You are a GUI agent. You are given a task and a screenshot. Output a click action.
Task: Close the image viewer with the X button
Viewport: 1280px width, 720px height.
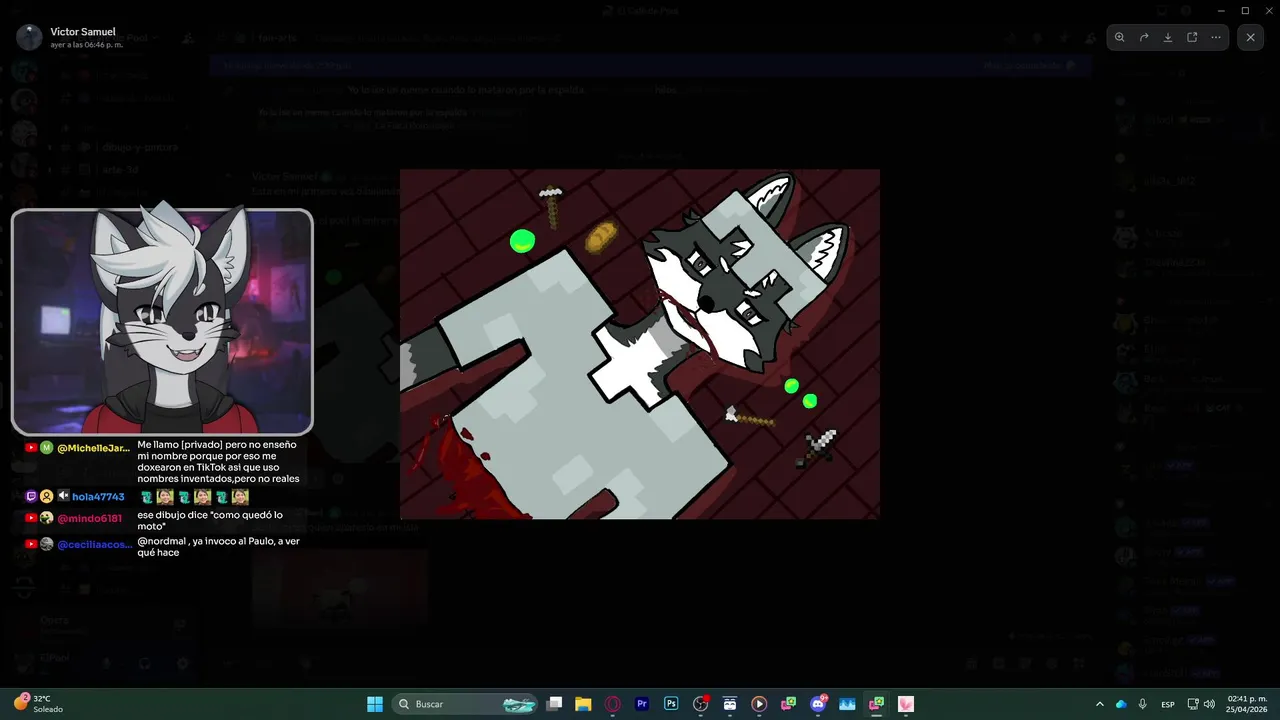tap(1251, 37)
